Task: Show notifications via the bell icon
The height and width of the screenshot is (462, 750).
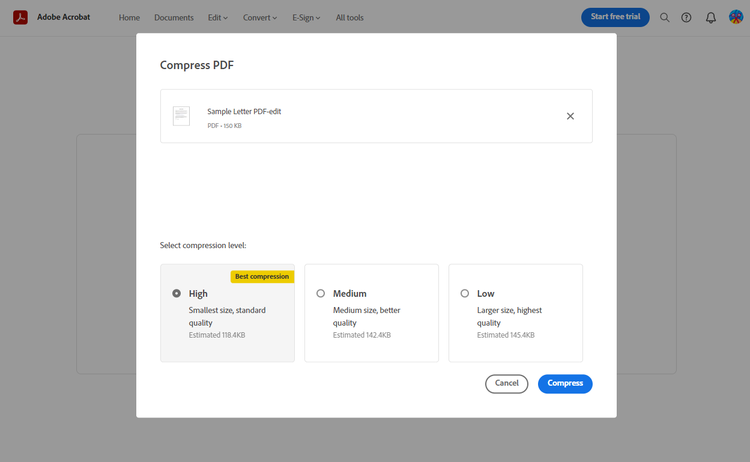Action: pos(711,18)
